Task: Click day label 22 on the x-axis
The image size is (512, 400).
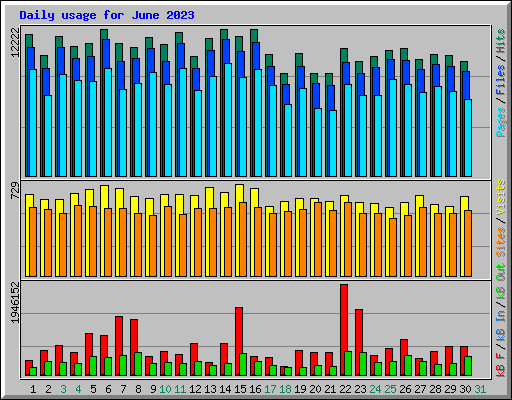Action: [345, 389]
